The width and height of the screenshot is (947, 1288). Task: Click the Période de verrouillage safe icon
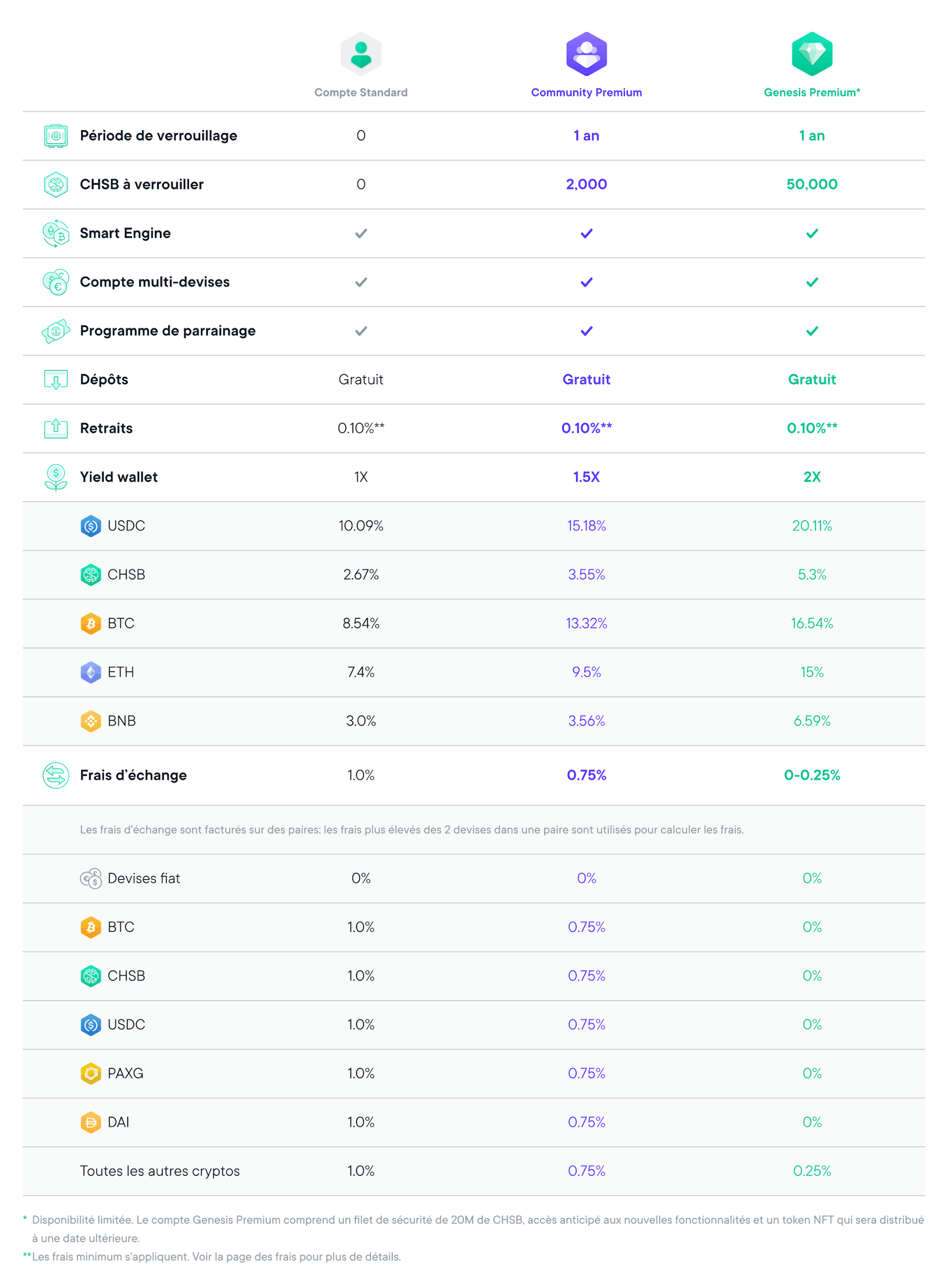56,136
